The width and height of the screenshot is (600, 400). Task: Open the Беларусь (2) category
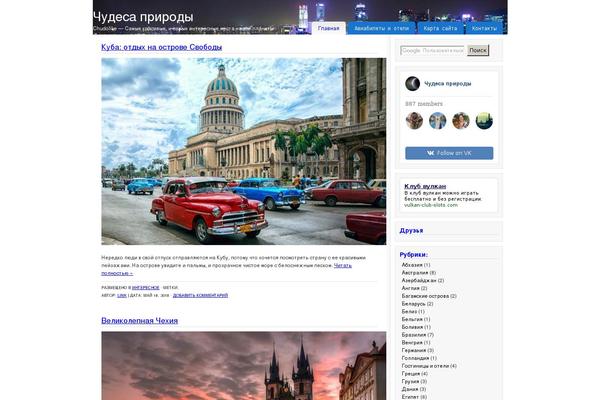tap(417, 304)
